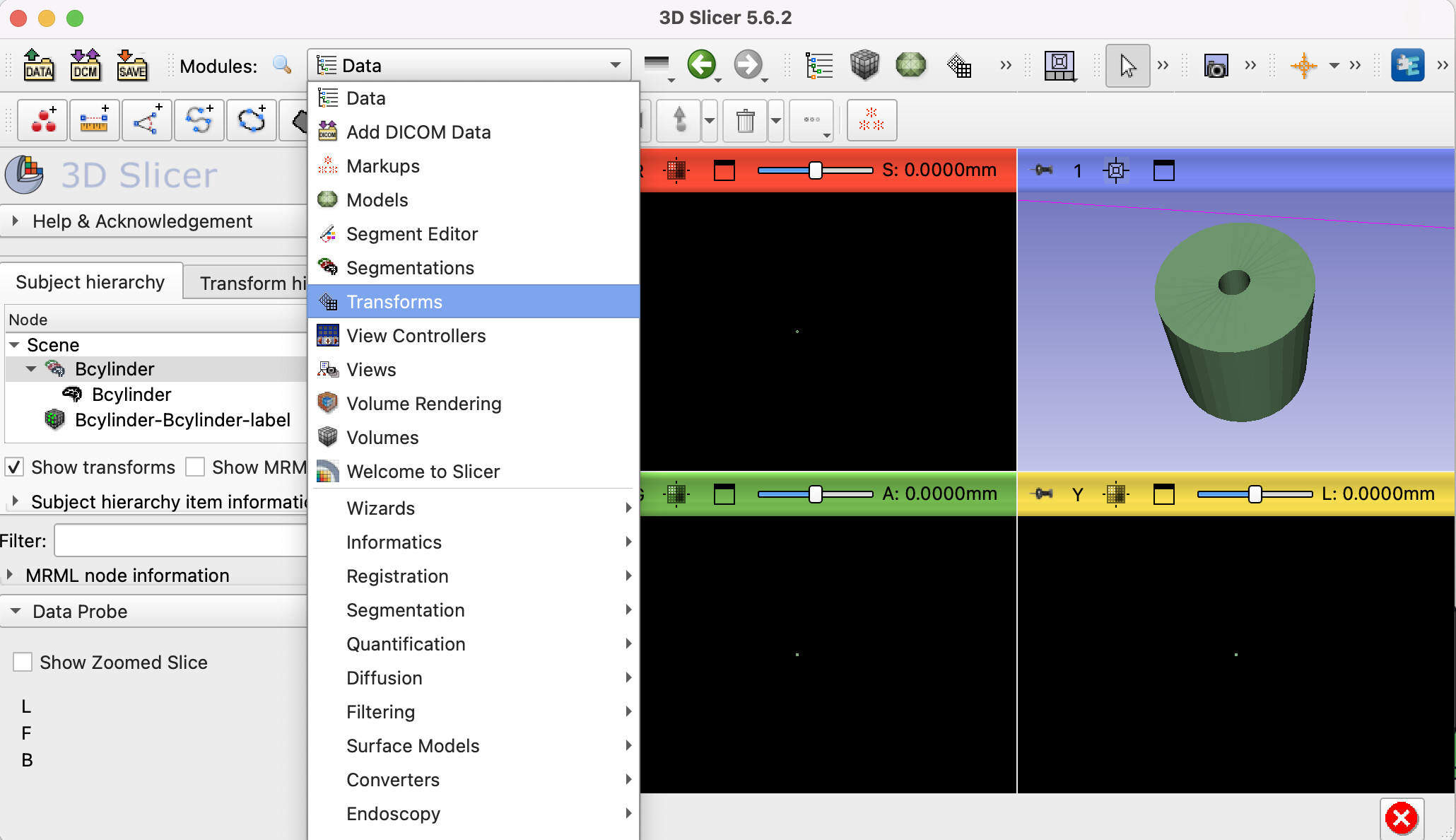The image size is (1456, 840).
Task: Uncheck the Show transforms checkbox
Action: click(x=14, y=467)
